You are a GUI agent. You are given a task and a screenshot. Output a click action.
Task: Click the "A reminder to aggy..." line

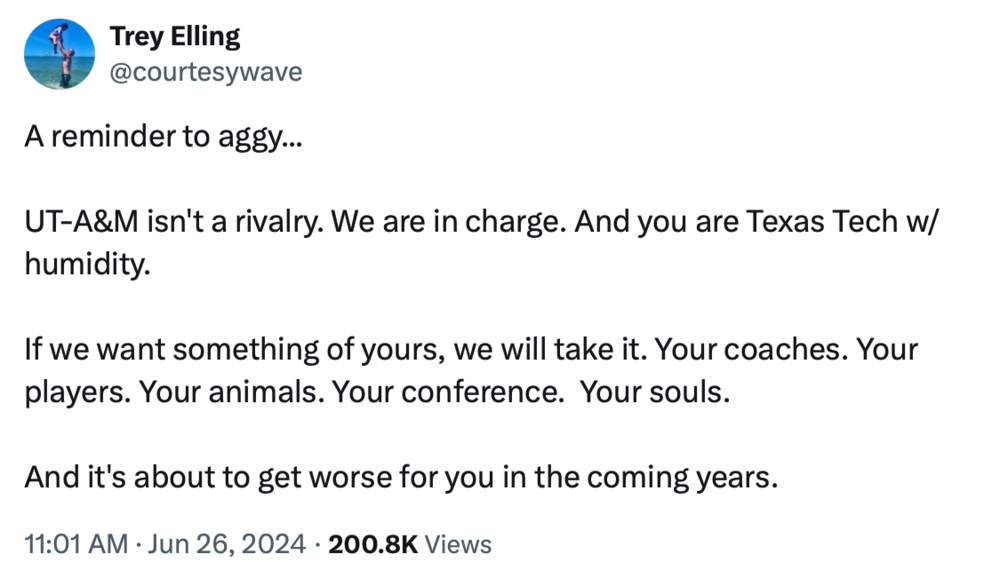tap(162, 138)
